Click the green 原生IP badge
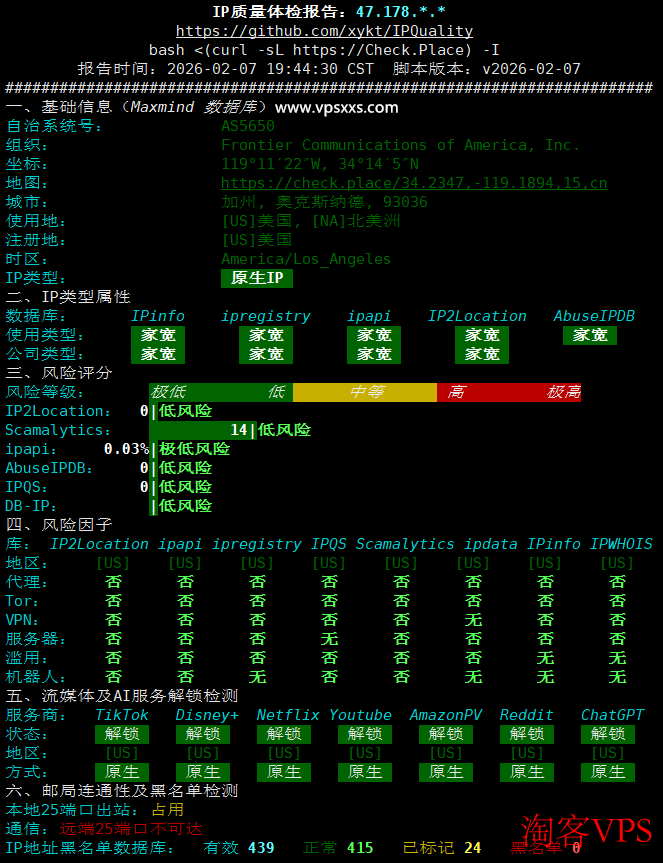The width and height of the screenshot is (663, 863). [256, 278]
